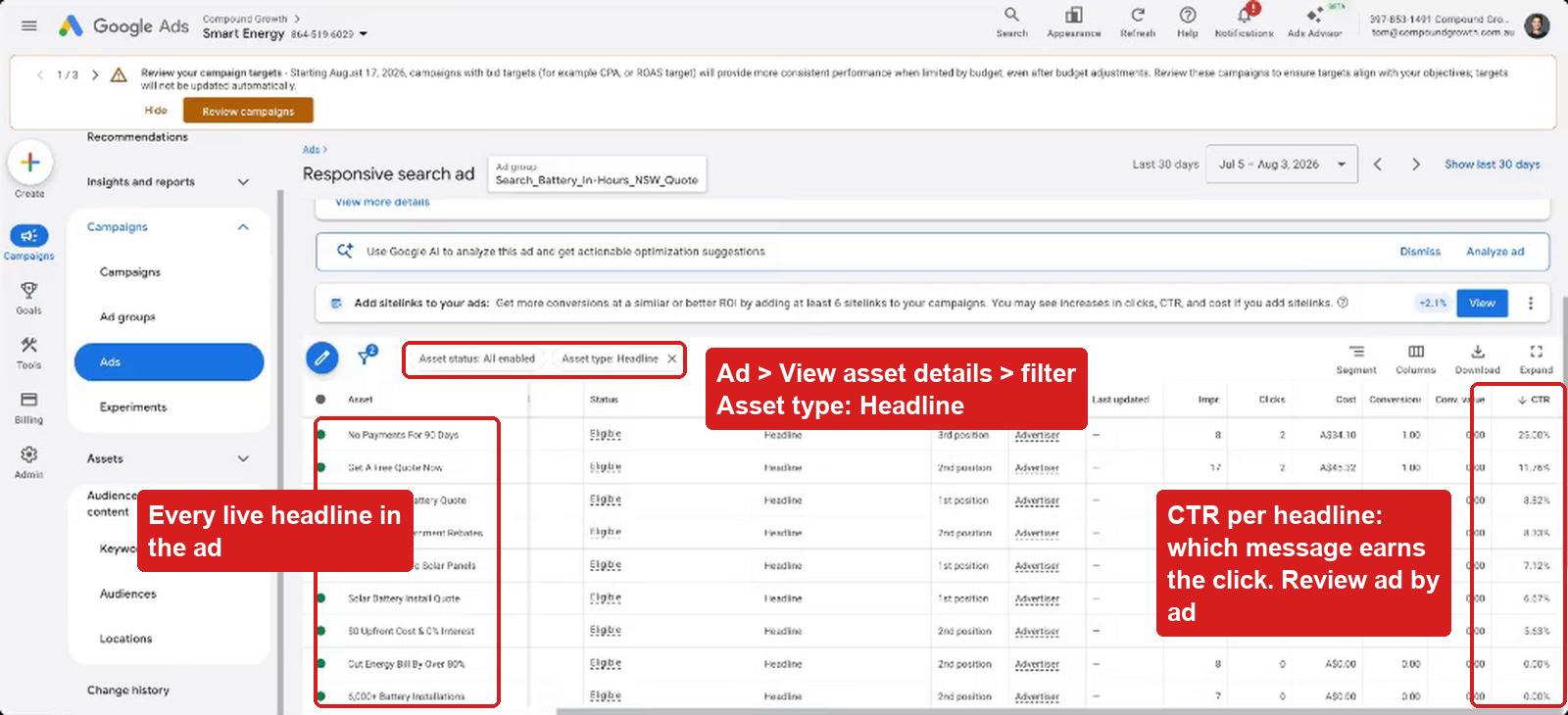Go to next date range arrow

pos(1416,165)
